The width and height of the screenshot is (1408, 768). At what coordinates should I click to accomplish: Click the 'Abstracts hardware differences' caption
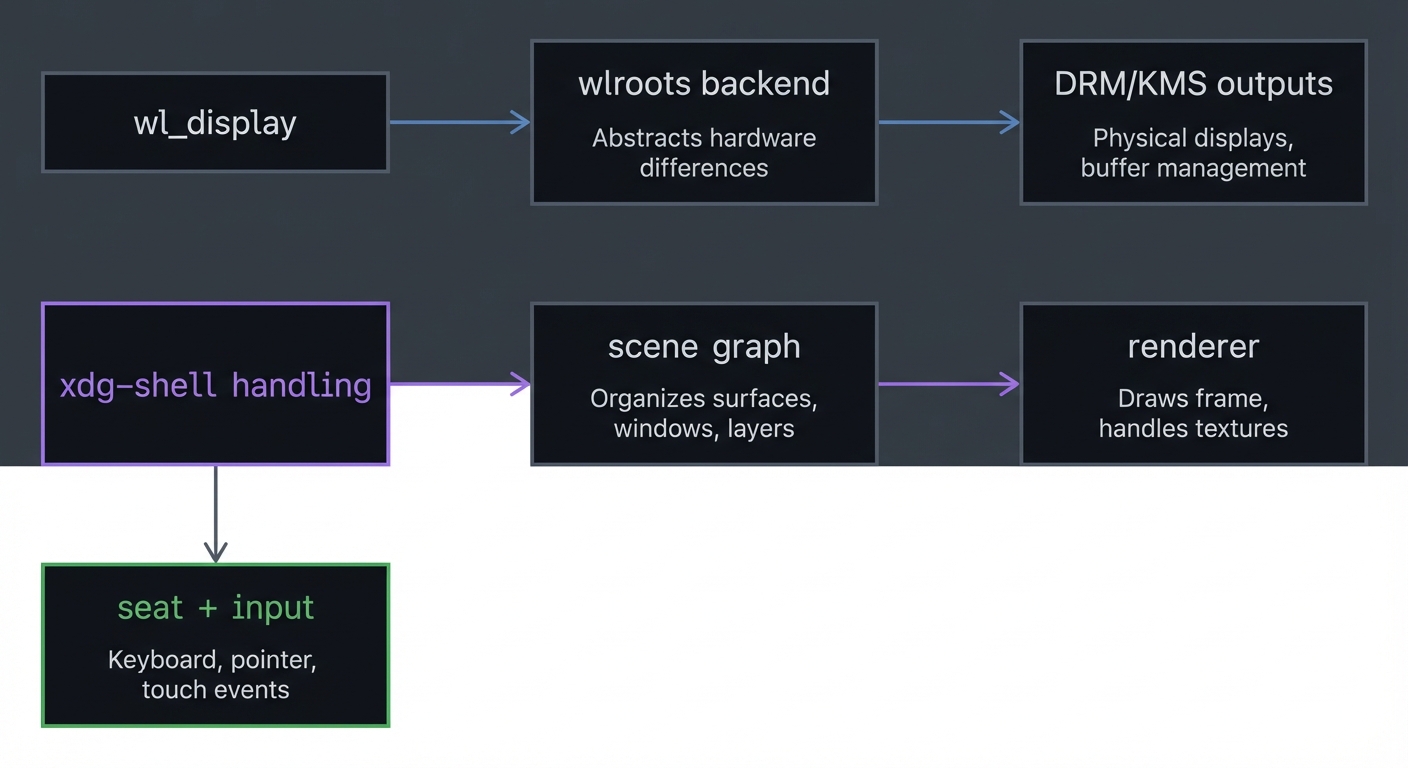click(x=704, y=153)
